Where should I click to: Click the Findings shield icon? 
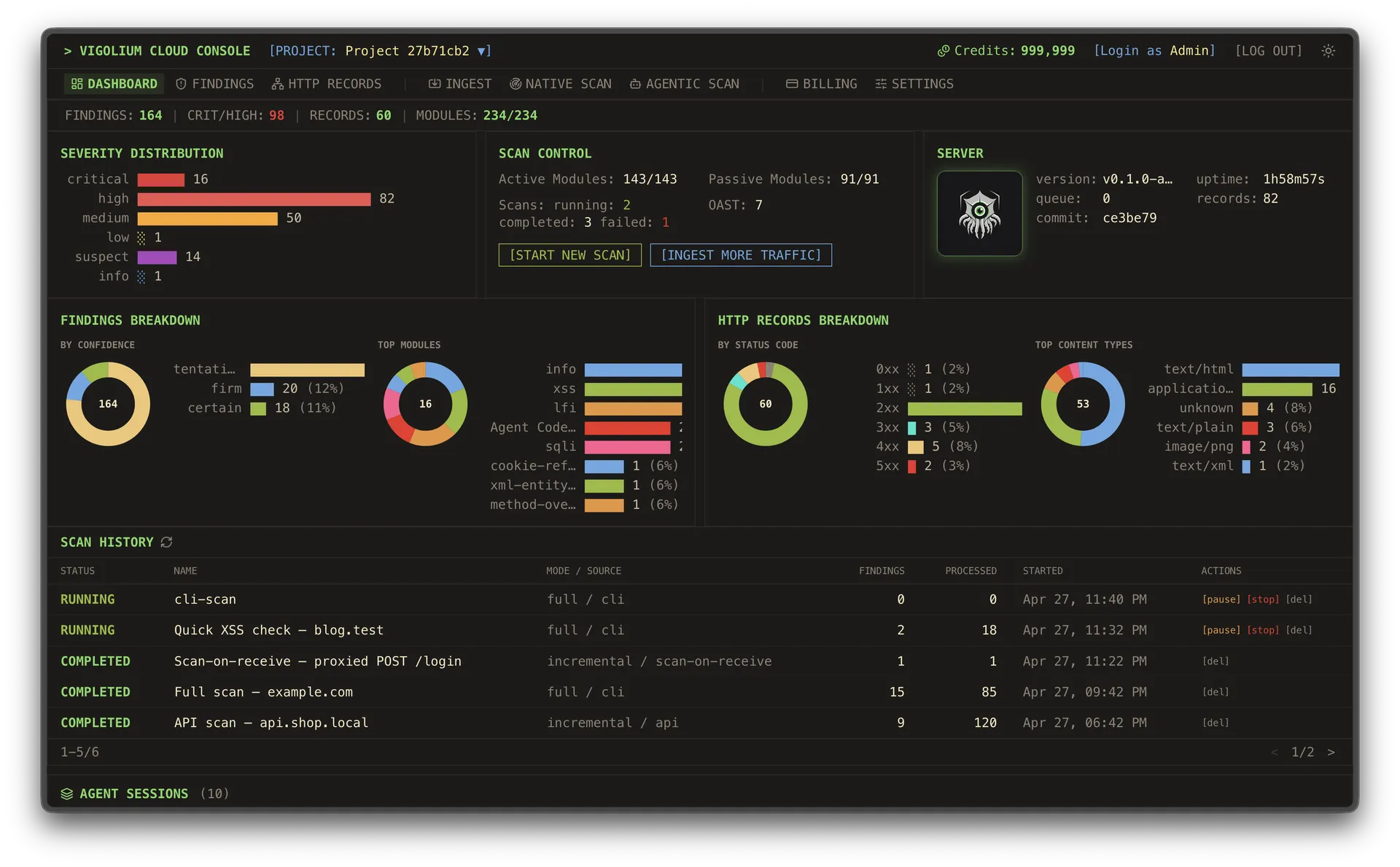tap(182, 84)
